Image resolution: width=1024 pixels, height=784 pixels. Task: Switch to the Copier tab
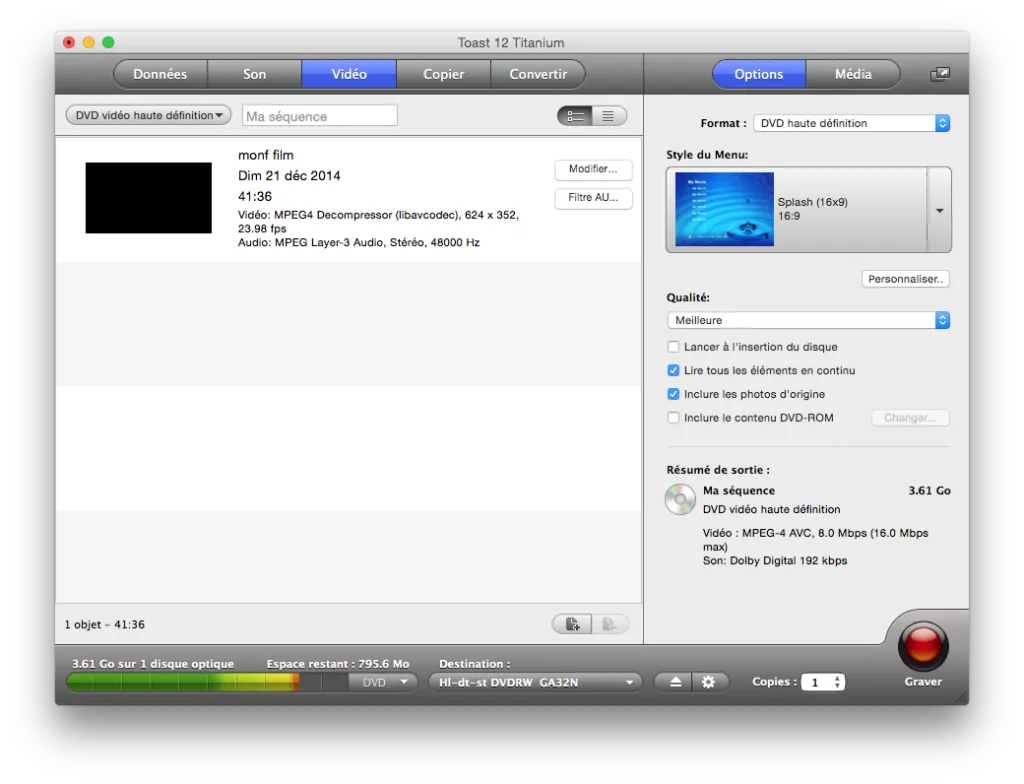(x=443, y=73)
